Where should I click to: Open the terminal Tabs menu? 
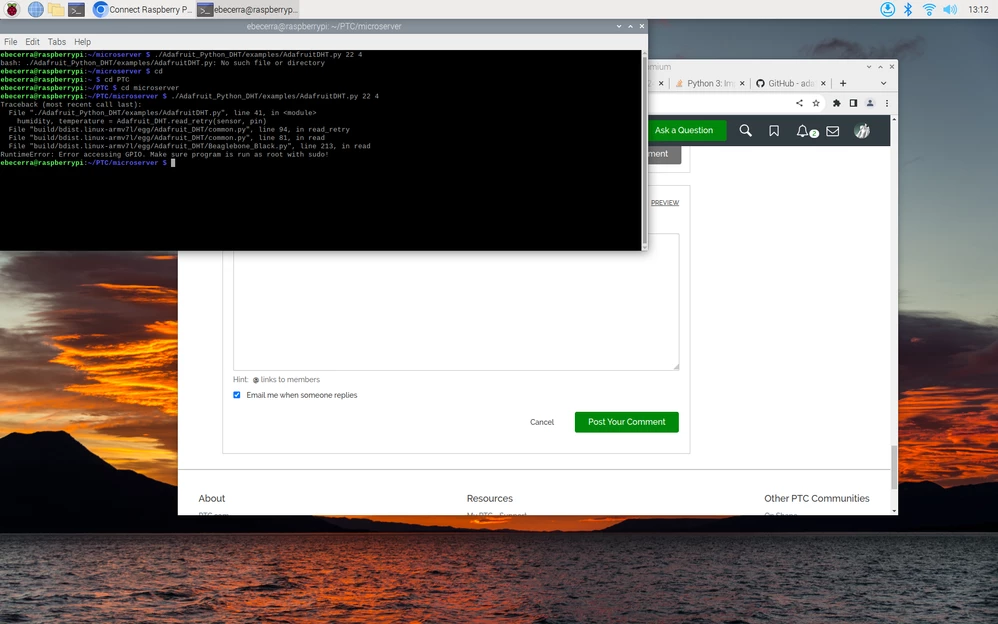pyautogui.click(x=57, y=41)
